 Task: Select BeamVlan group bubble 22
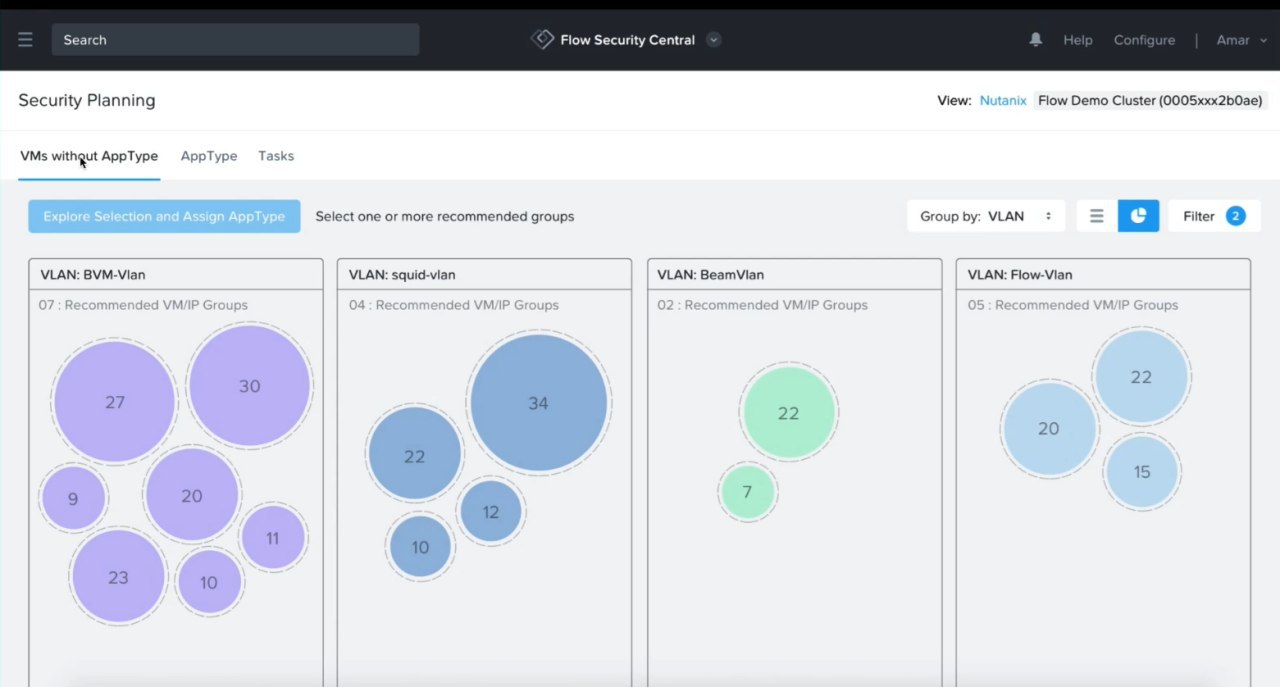[x=788, y=413]
